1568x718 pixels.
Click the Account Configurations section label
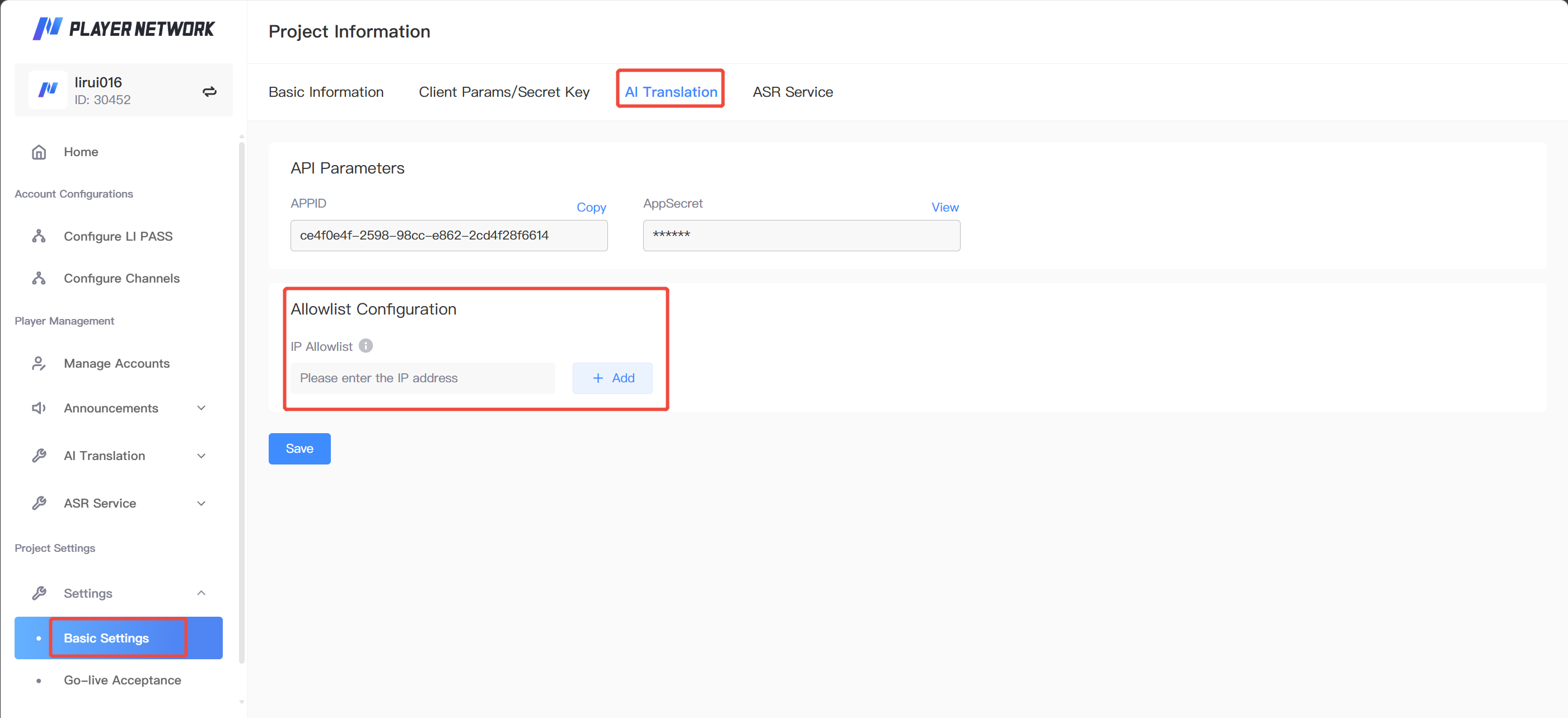[x=74, y=194]
